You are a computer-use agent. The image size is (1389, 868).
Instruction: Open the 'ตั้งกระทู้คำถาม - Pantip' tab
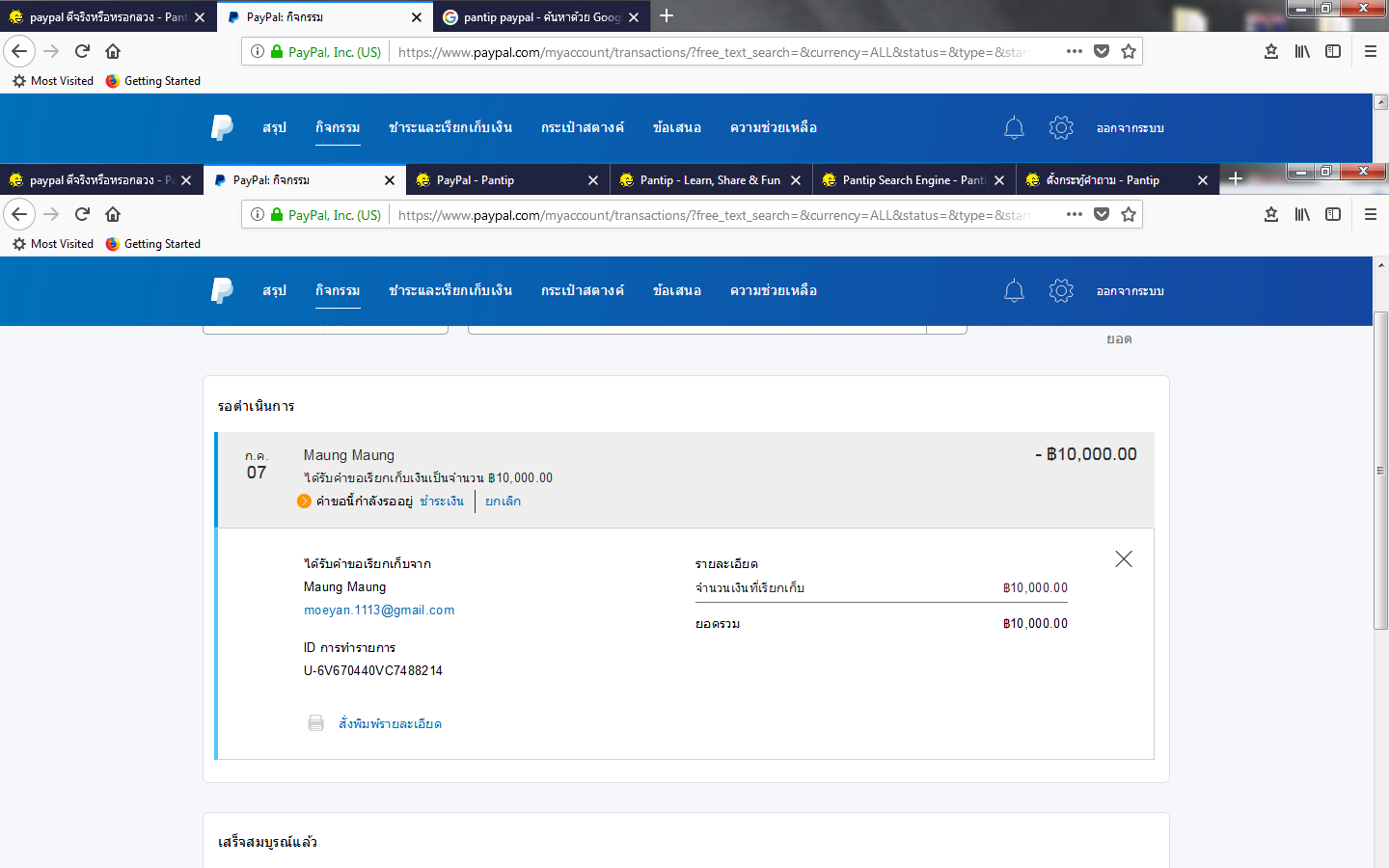pos(1117,180)
